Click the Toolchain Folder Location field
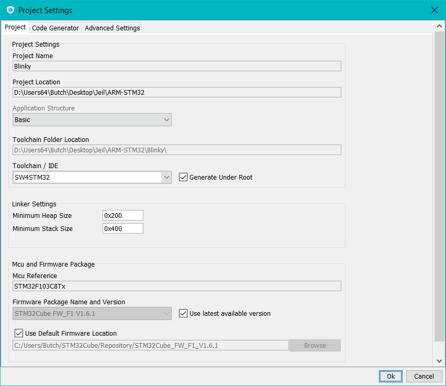446x386 pixels. 177,150
